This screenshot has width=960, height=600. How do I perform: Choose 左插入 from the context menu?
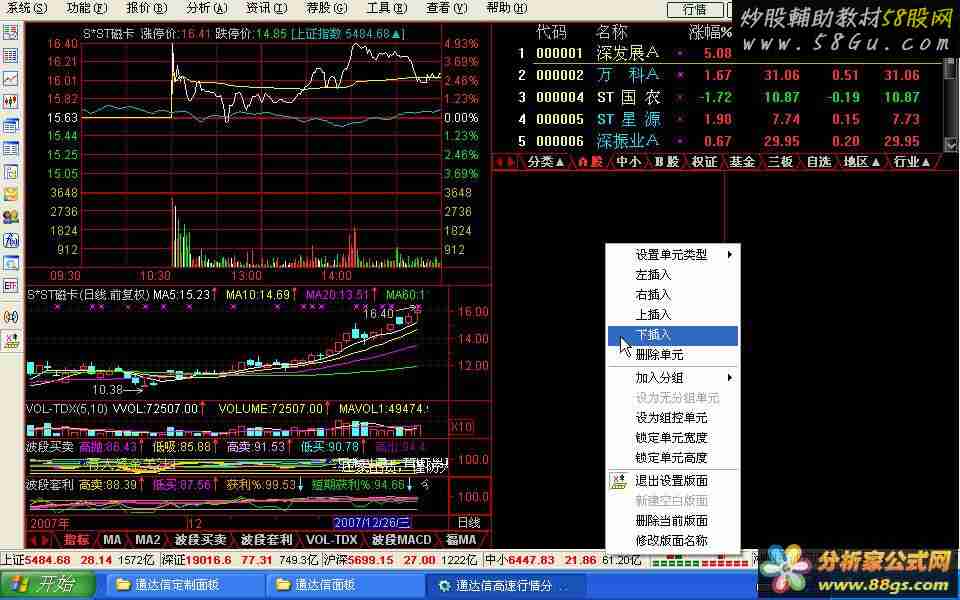(672, 275)
